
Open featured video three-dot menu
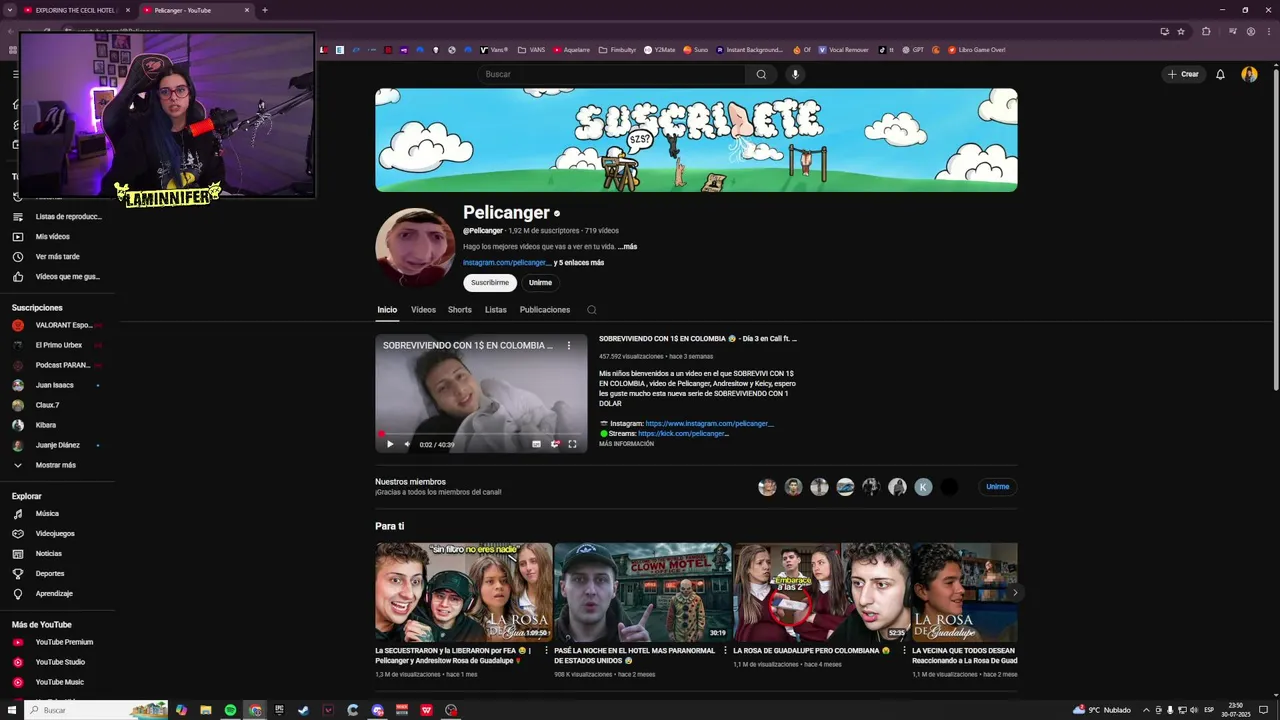click(x=569, y=345)
